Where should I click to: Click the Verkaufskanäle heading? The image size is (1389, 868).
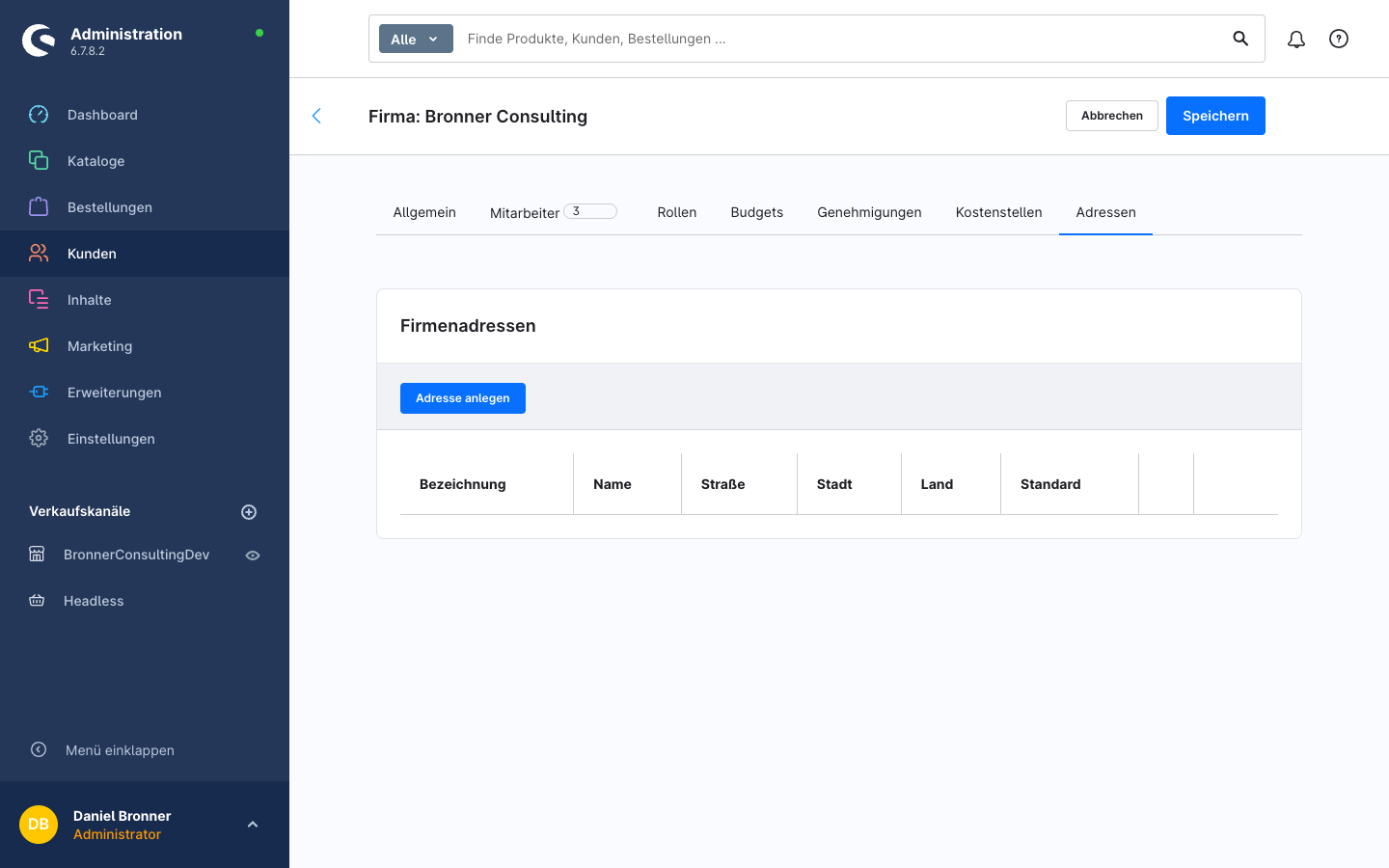pos(79,511)
